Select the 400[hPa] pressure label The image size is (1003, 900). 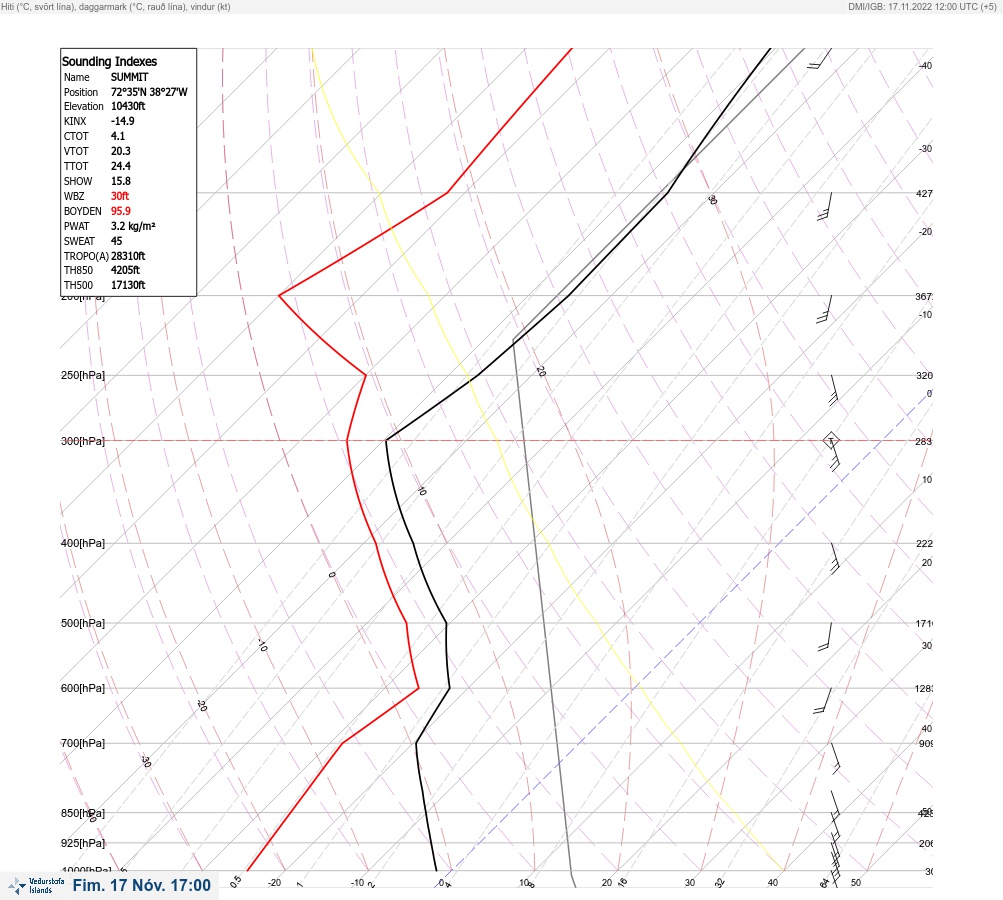83,543
